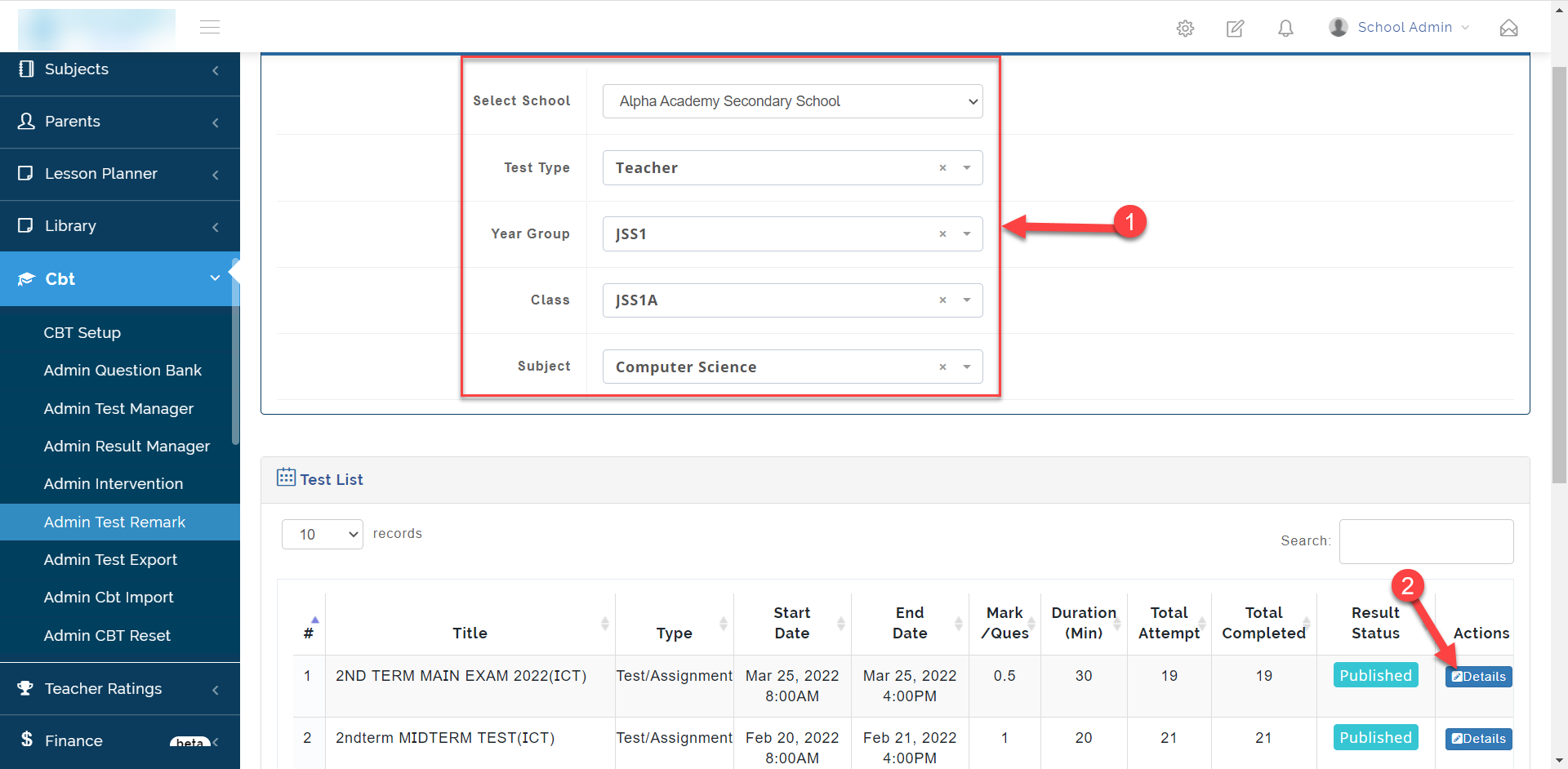Viewport: 1568px width, 769px height.
Task: Focus the test list Search field
Action: tap(1426, 541)
